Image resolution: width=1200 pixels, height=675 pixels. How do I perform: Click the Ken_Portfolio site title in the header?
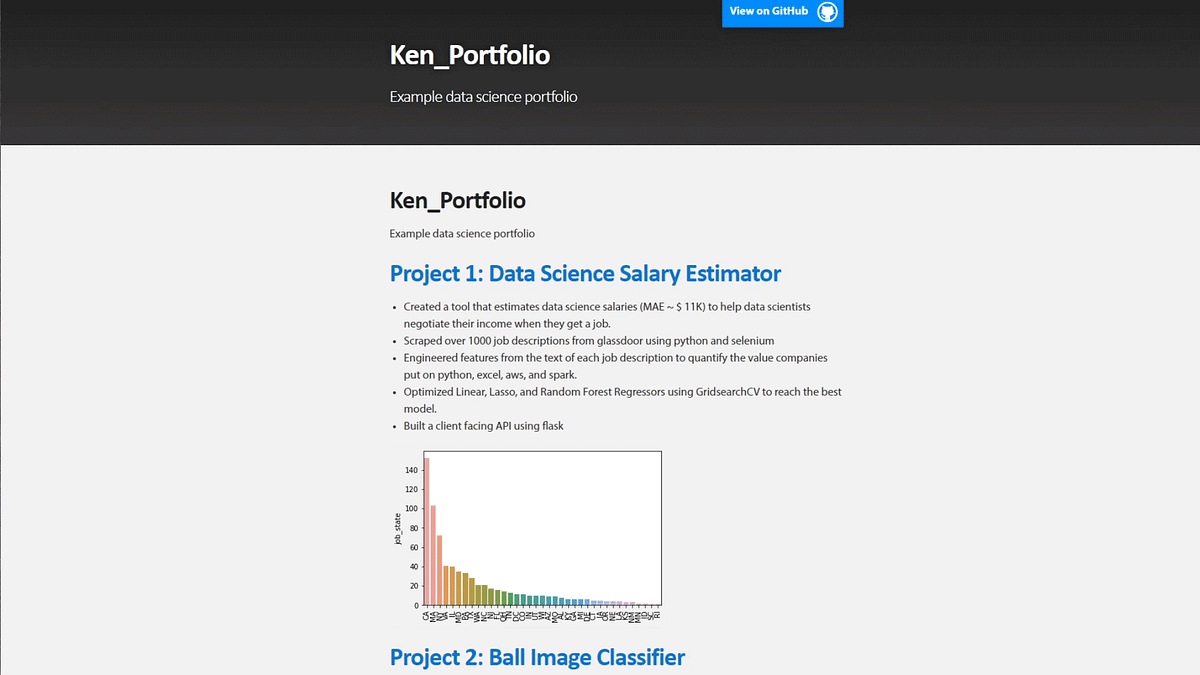pos(469,55)
